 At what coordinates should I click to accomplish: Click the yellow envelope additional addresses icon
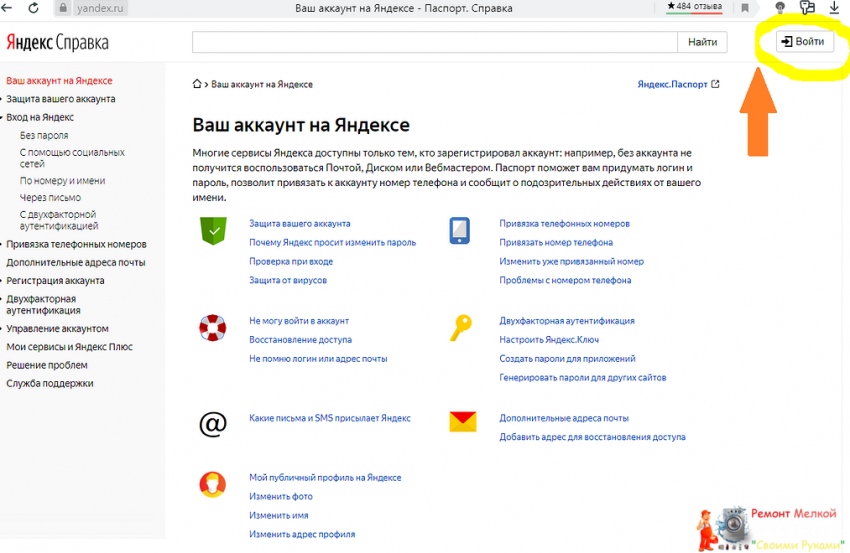point(461,421)
